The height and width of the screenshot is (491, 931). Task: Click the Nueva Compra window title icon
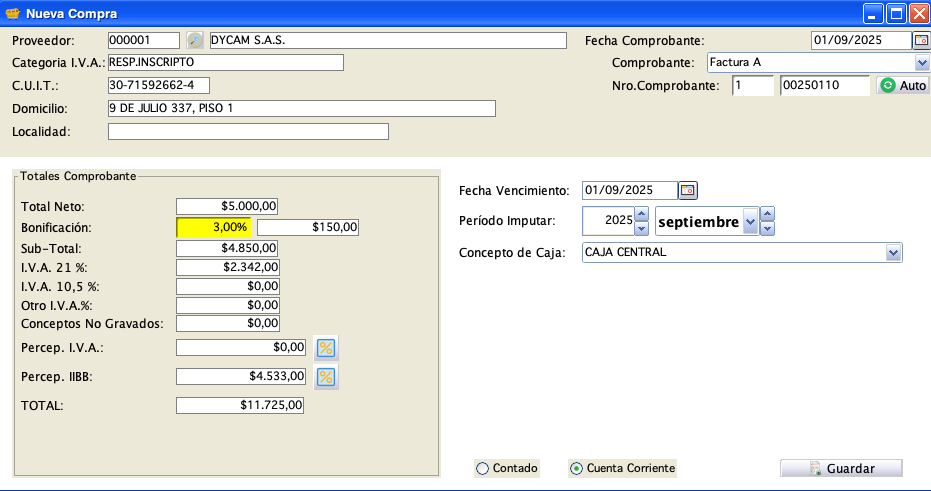[x=13, y=14]
